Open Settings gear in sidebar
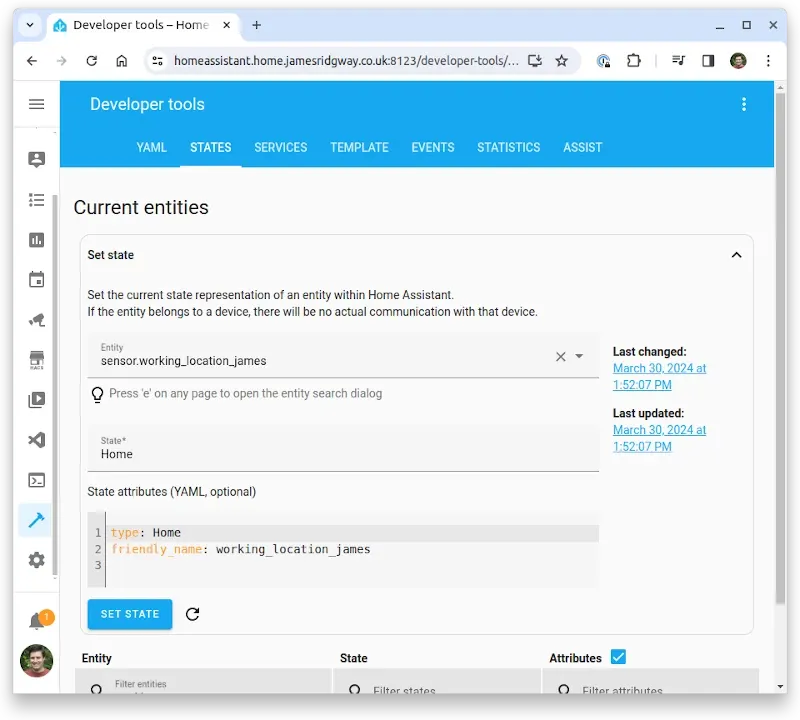This screenshot has width=800, height=720. pos(36,560)
